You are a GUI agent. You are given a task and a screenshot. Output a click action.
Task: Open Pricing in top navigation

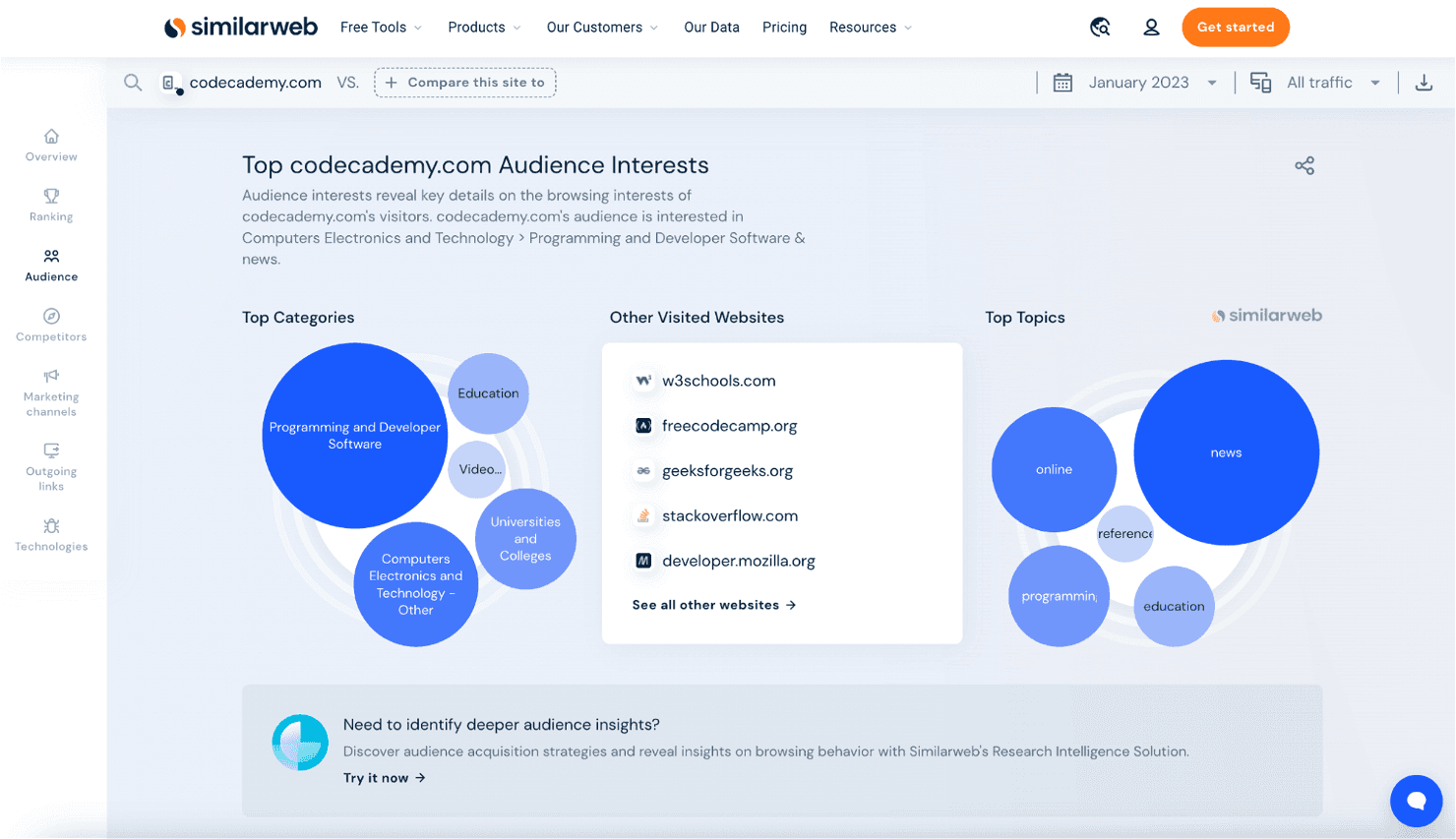click(784, 28)
